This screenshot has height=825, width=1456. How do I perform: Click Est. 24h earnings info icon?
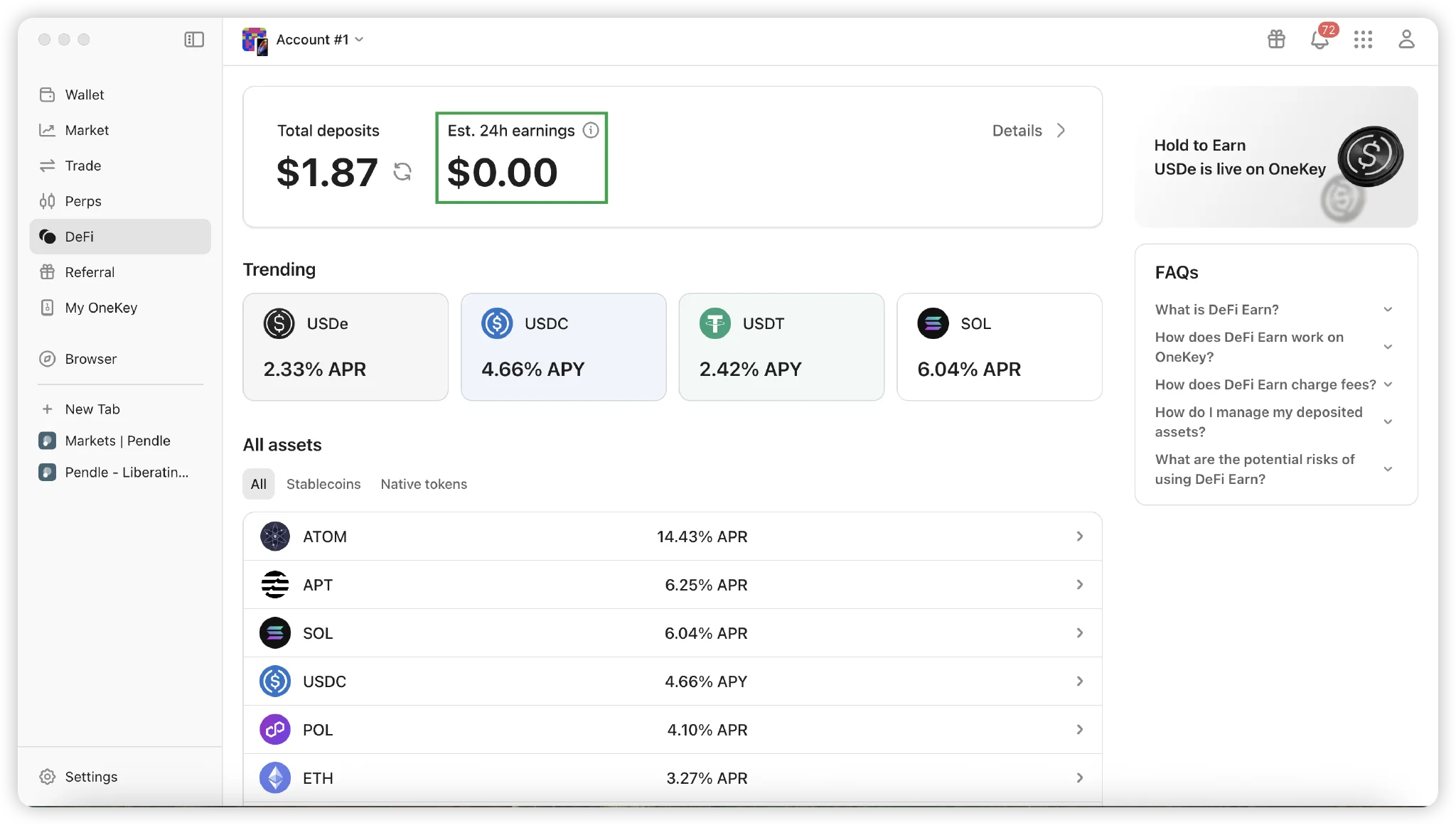coord(591,131)
